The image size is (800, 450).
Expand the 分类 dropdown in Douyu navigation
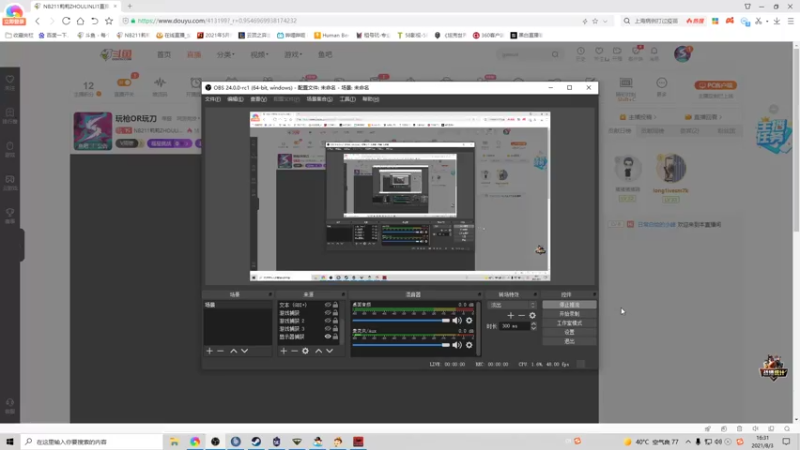(x=226, y=55)
